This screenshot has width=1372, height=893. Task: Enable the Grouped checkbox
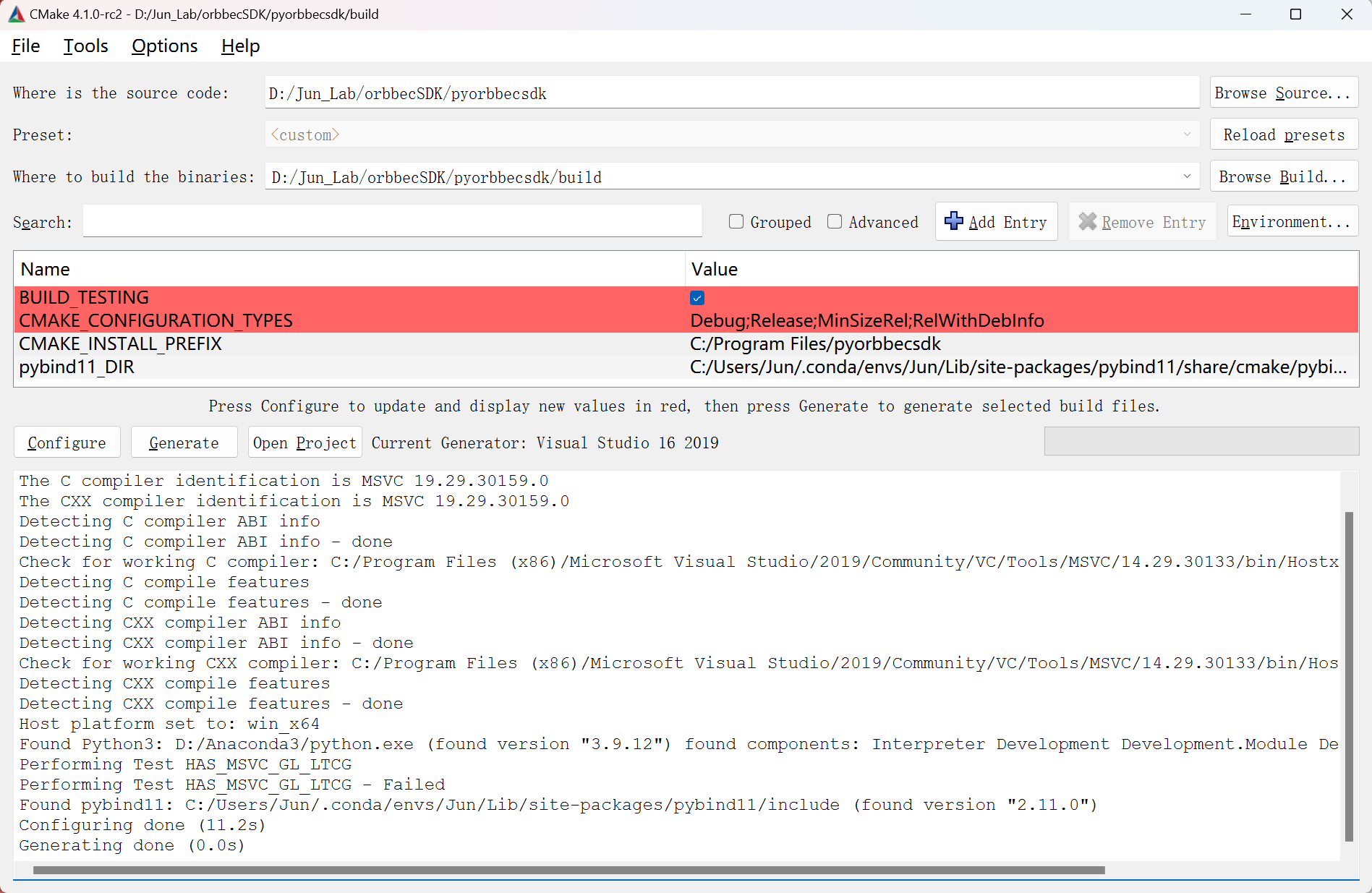[x=736, y=222]
